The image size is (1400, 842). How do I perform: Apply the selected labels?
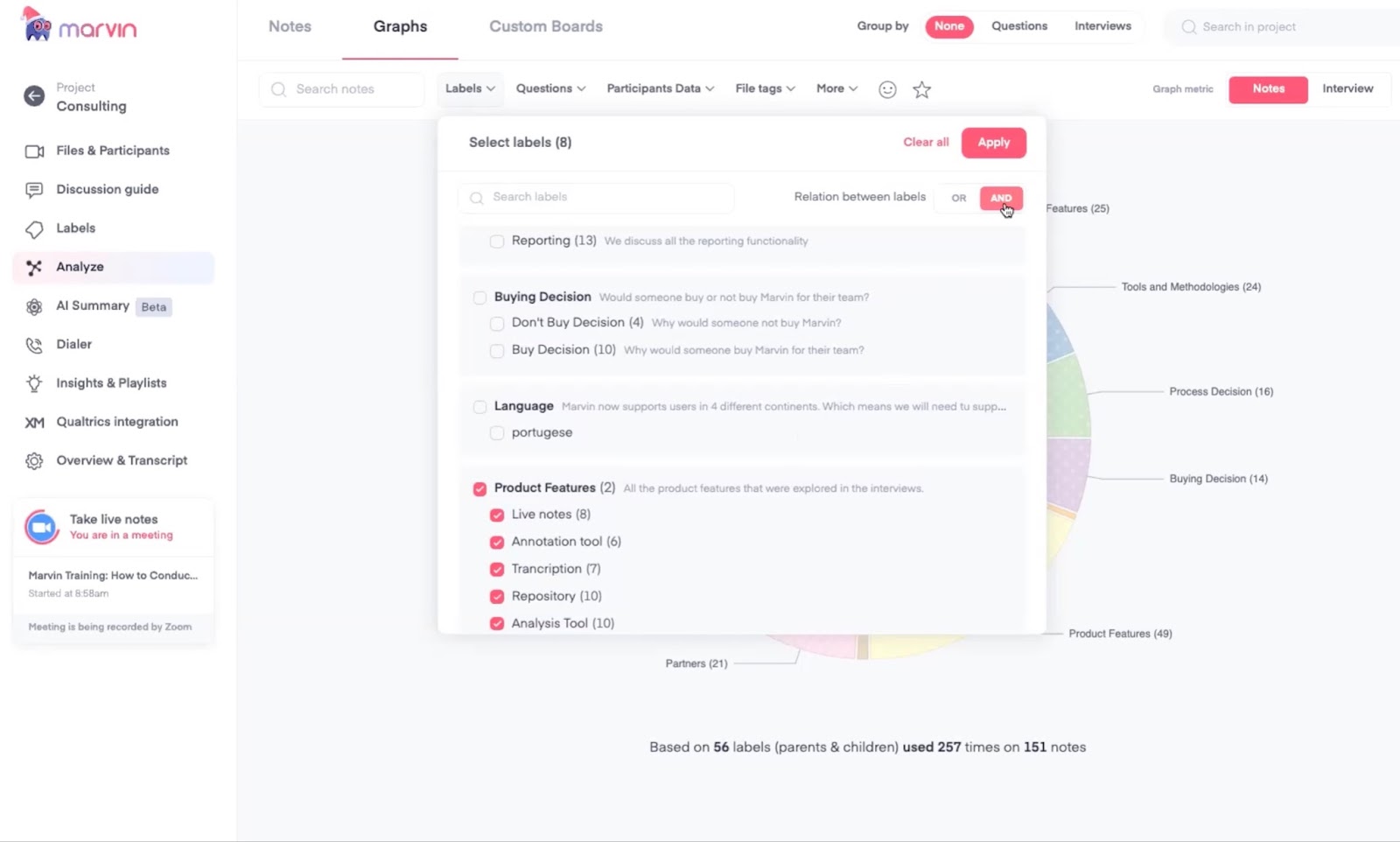click(x=993, y=143)
